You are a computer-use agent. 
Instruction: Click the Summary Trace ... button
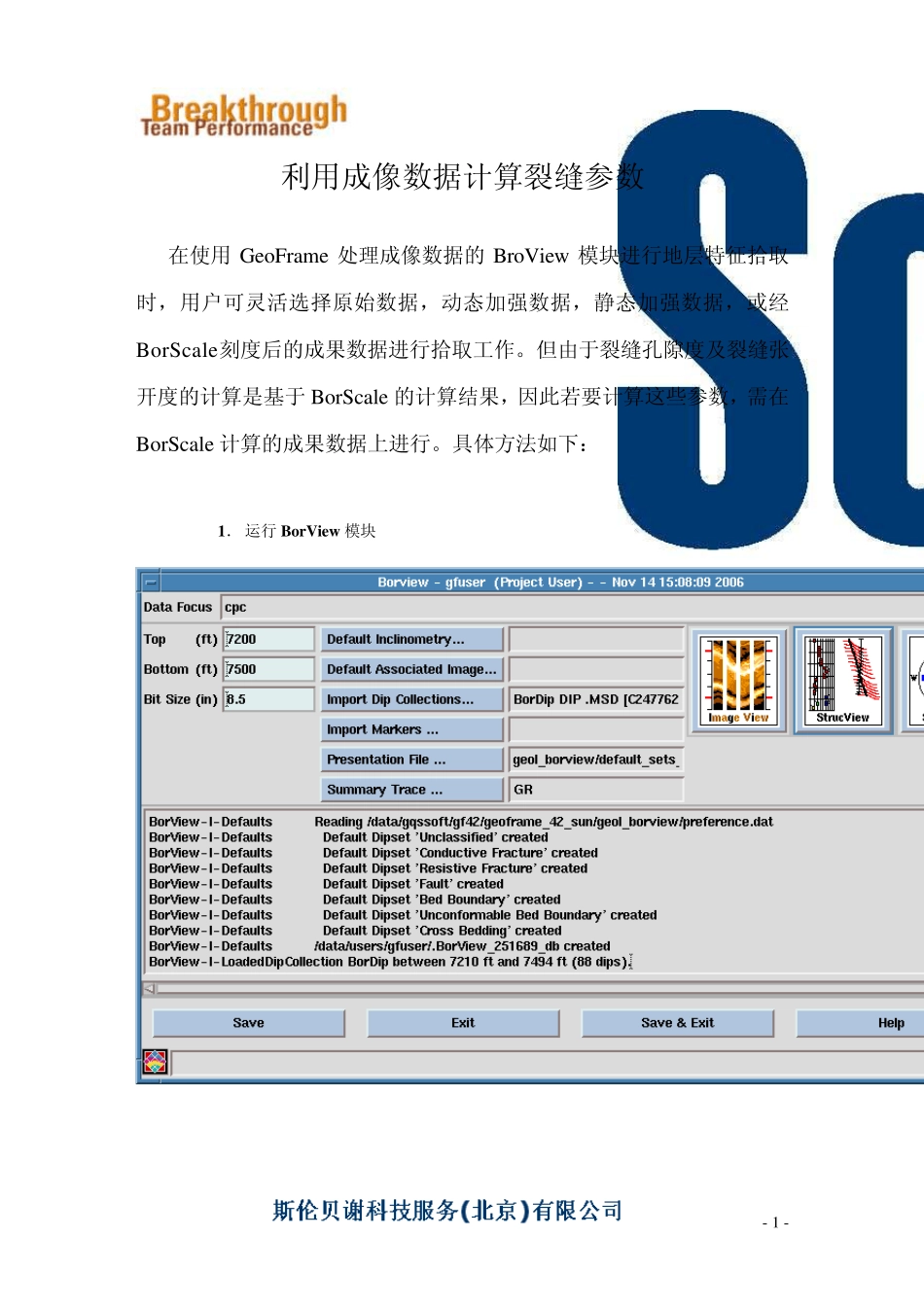point(412,790)
